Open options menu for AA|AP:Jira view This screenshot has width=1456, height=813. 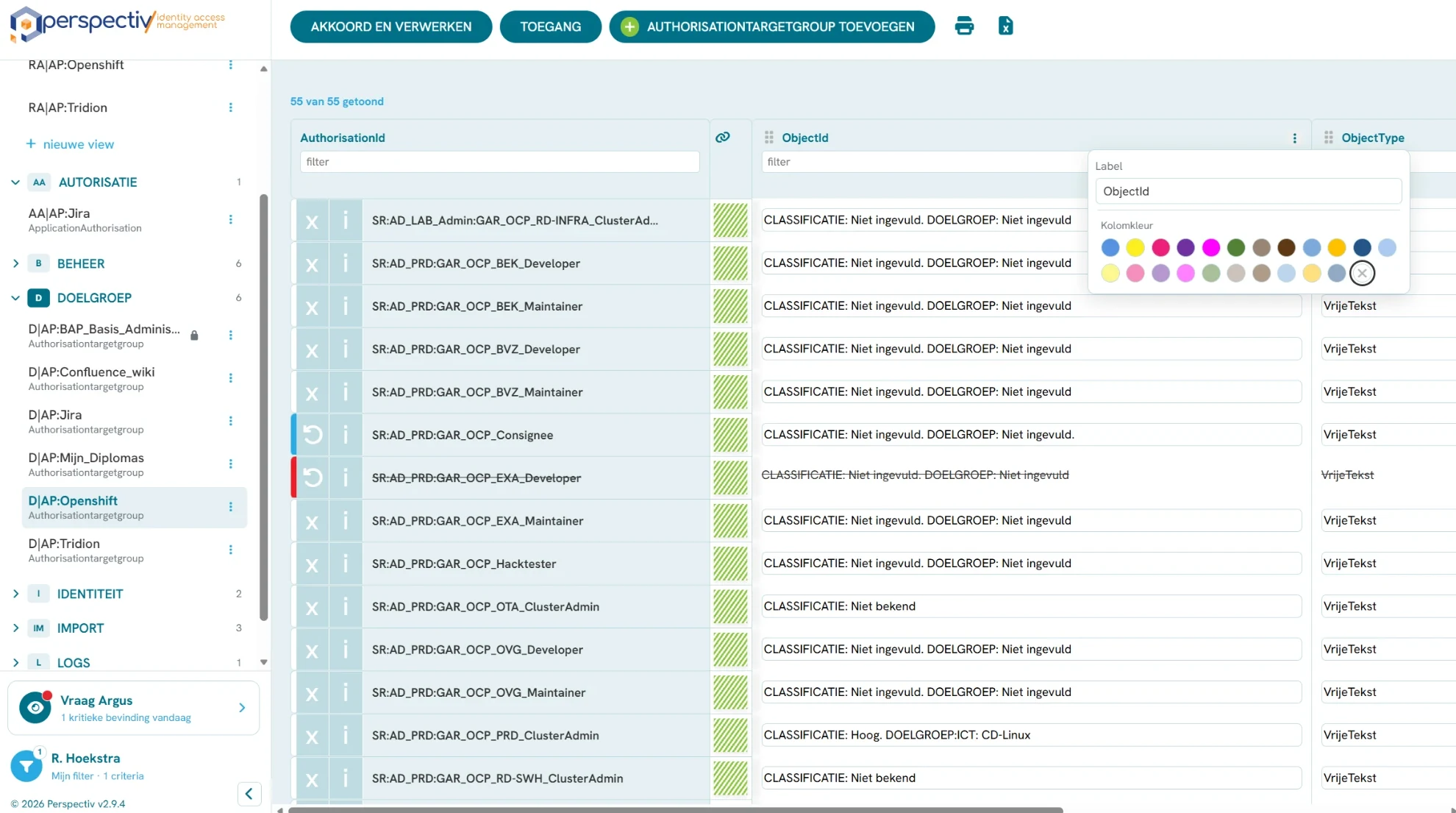(x=231, y=219)
